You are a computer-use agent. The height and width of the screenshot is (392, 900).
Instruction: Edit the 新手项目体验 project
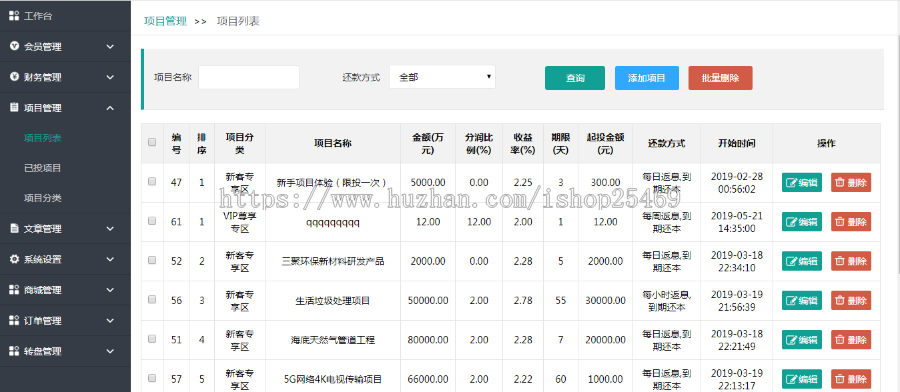802,183
